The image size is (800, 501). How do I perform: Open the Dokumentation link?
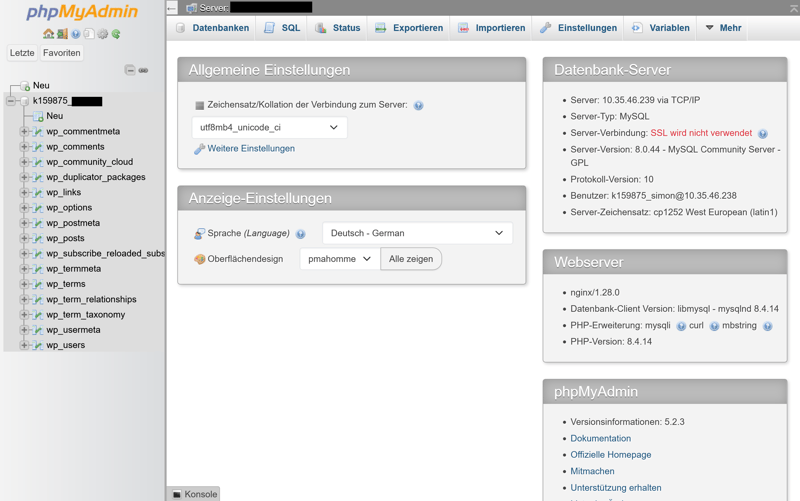pyautogui.click(x=601, y=438)
